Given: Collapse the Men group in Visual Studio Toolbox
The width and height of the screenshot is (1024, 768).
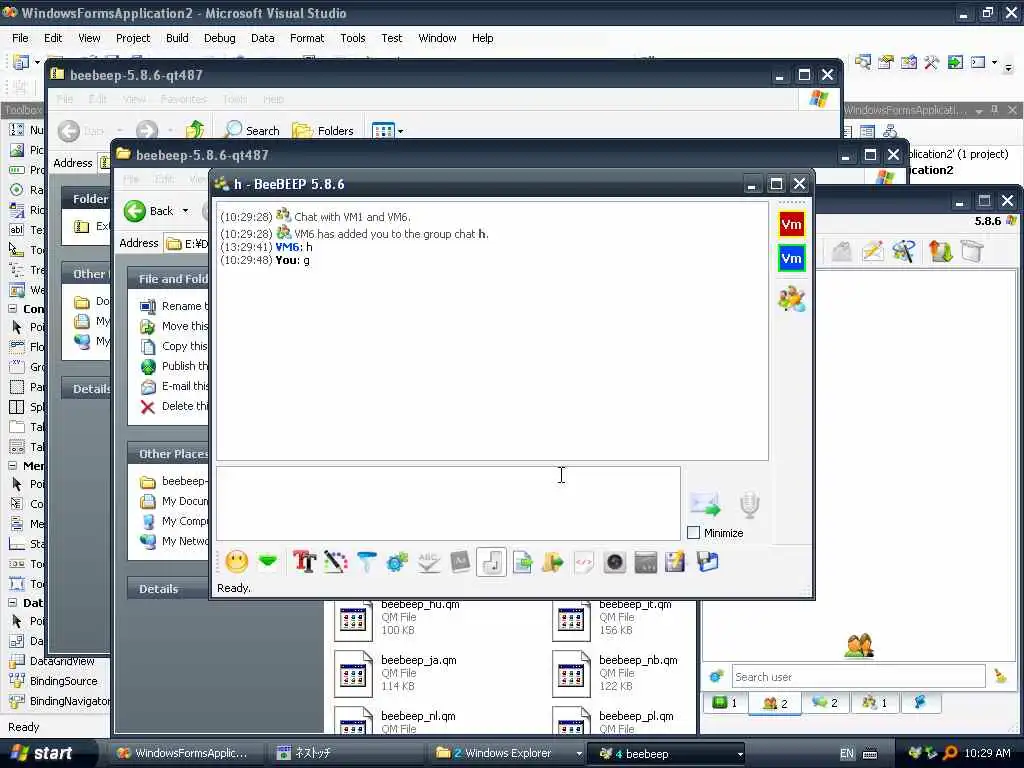Looking at the screenshot, I should tap(12, 466).
